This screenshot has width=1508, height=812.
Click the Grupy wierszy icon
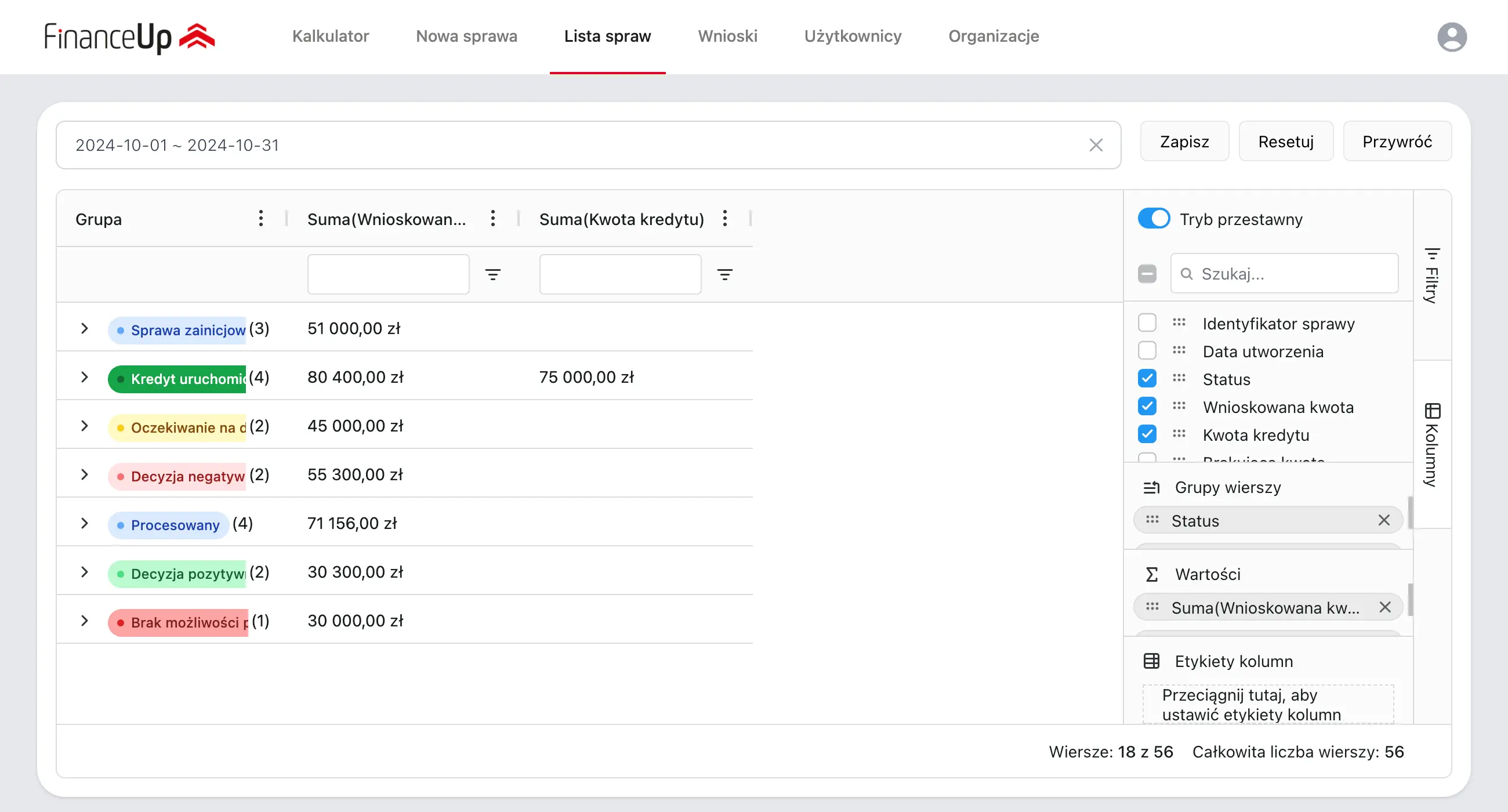1151,487
